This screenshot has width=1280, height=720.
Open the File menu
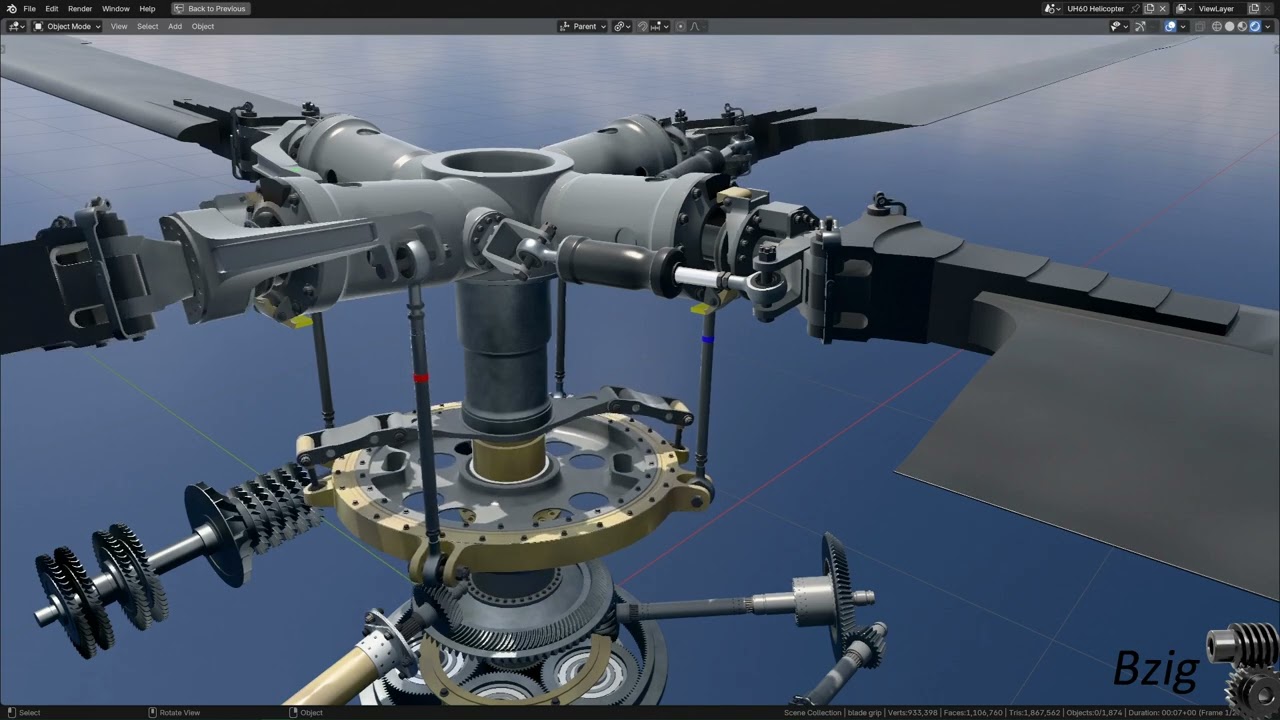[x=29, y=8]
